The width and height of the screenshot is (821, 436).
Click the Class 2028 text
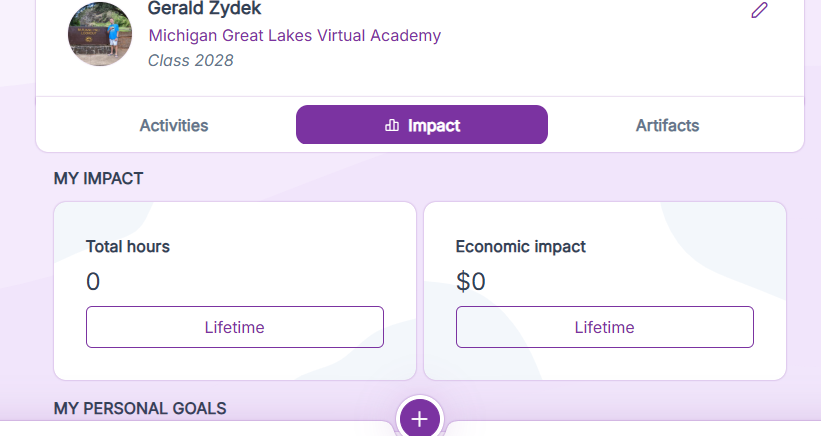(190, 60)
